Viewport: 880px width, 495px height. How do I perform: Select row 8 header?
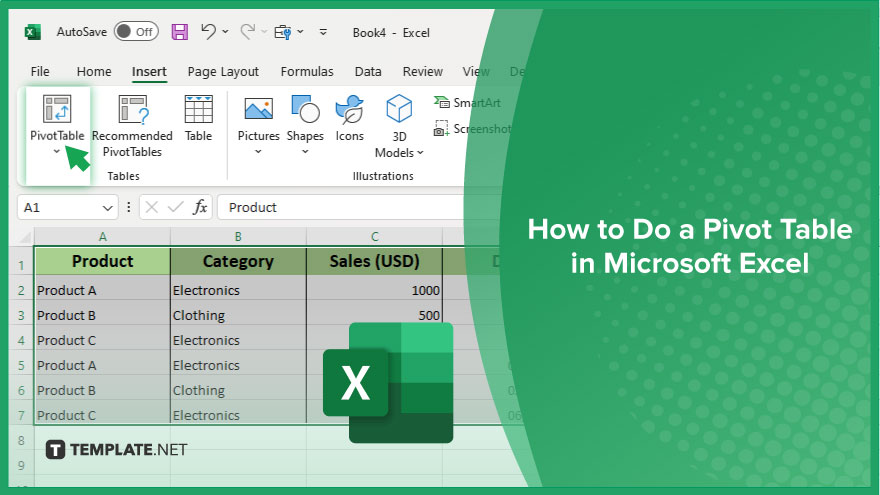(x=21, y=440)
